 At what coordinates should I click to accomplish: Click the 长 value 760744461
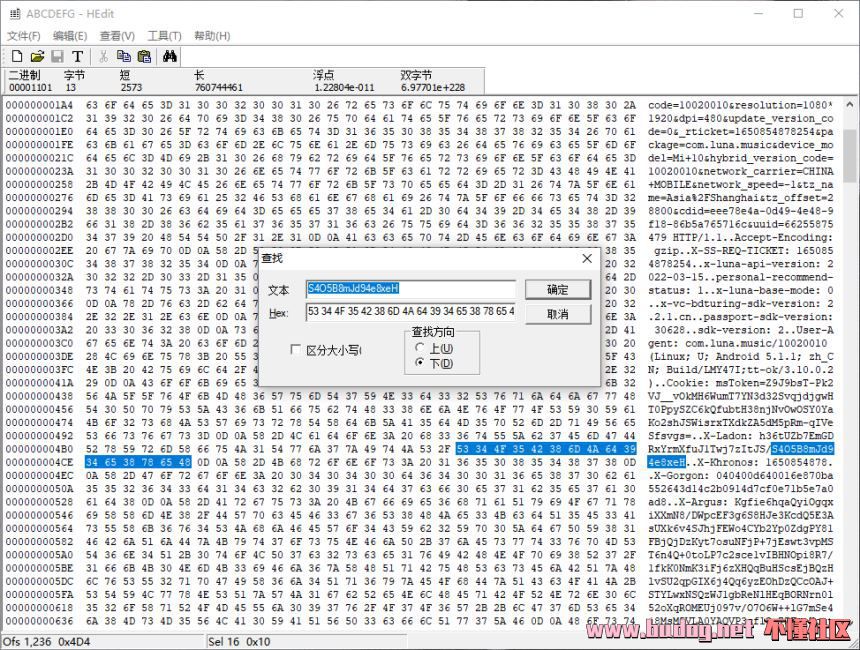(x=218, y=88)
